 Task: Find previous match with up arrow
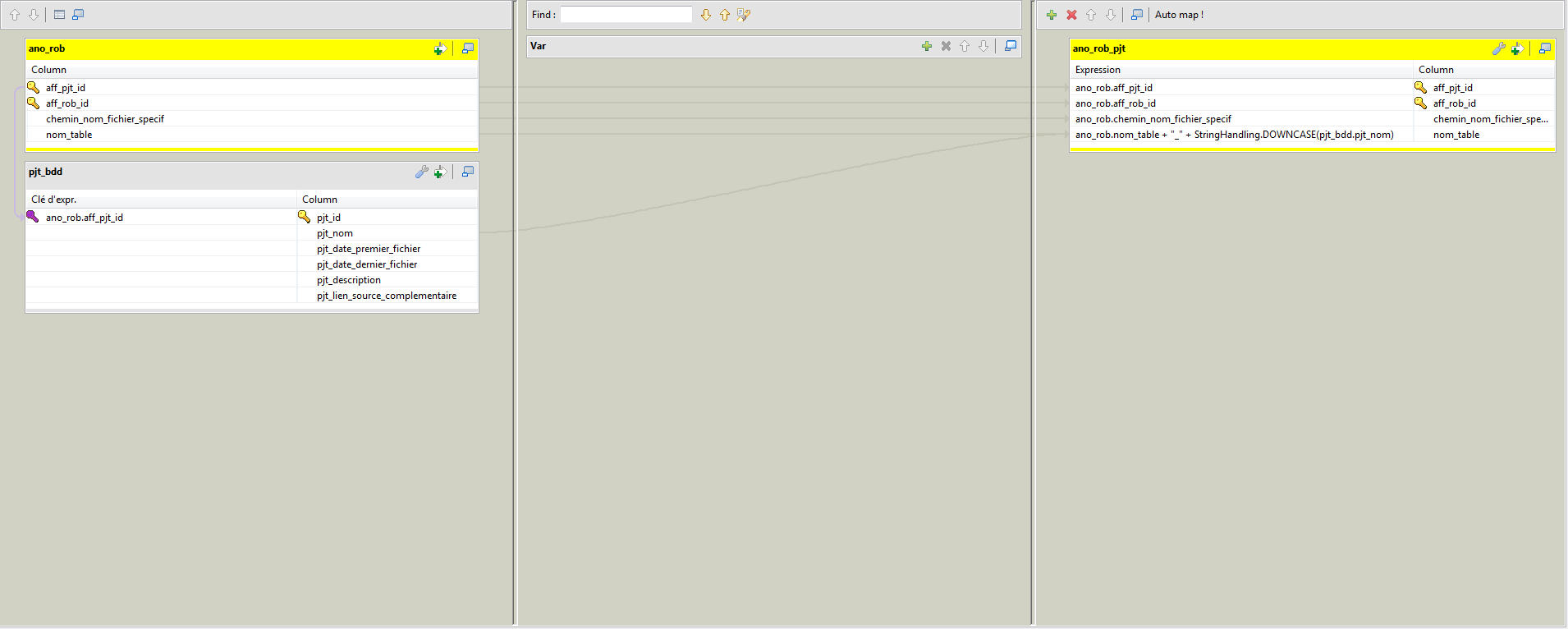725,15
